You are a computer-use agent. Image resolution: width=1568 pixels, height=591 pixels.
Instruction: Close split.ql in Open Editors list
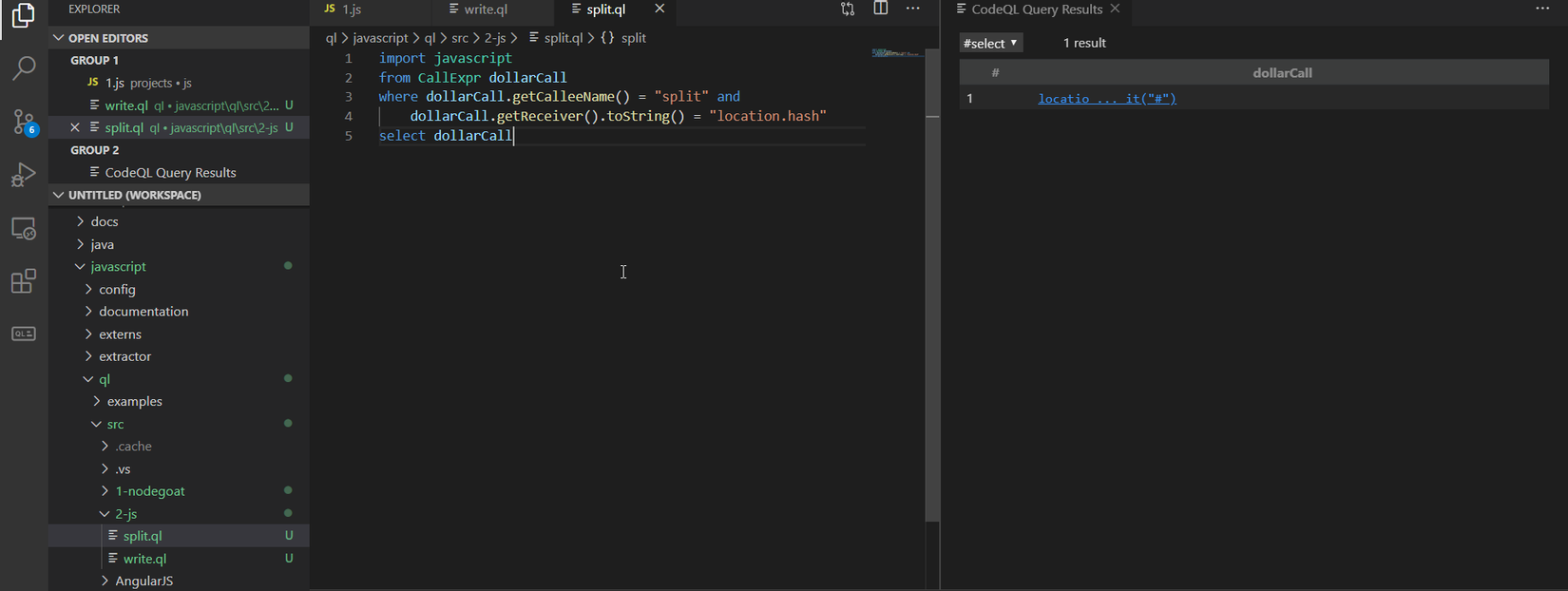75,127
